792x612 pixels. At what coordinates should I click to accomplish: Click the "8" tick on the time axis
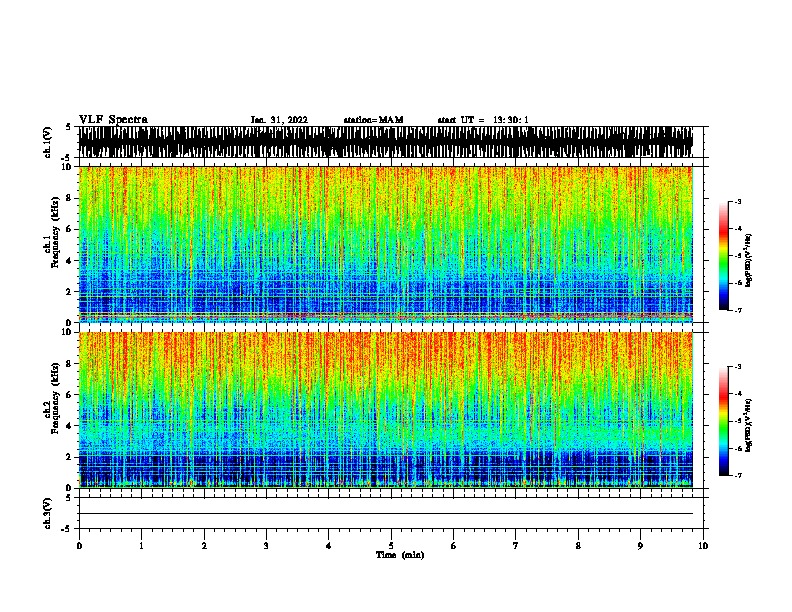(578, 546)
